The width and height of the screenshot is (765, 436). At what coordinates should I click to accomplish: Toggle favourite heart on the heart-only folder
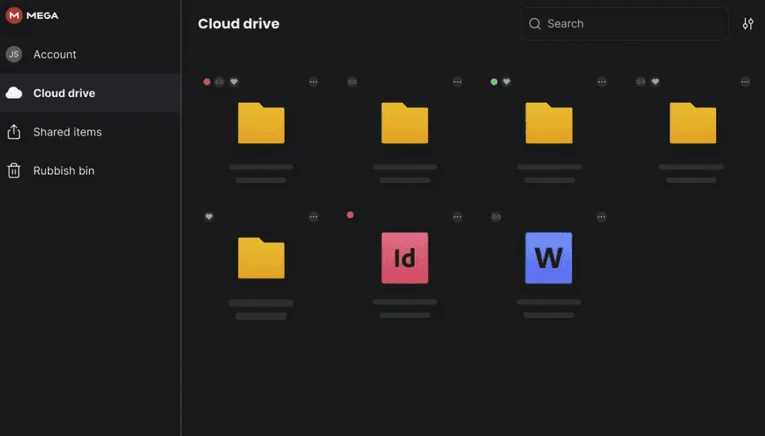[209, 217]
